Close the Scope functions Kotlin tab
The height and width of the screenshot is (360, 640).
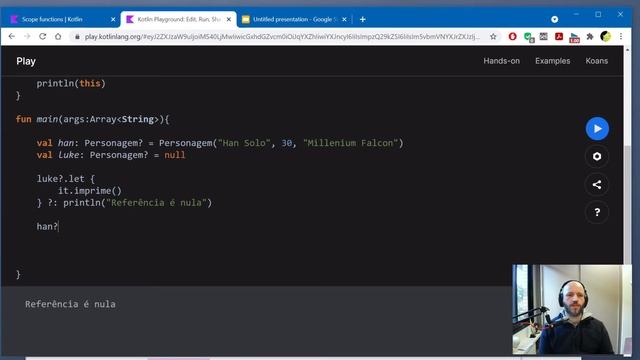(x=113, y=19)
